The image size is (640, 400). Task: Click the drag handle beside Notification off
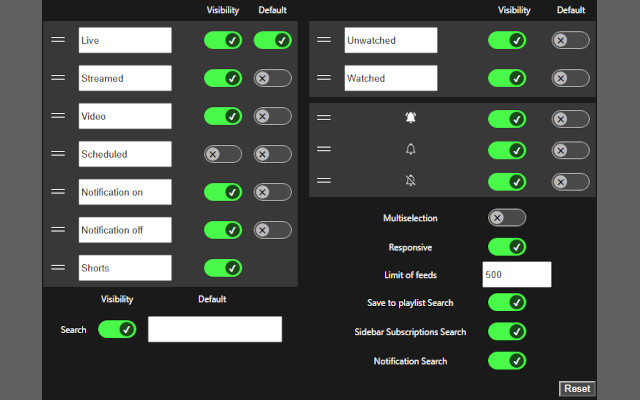point(58,229)
